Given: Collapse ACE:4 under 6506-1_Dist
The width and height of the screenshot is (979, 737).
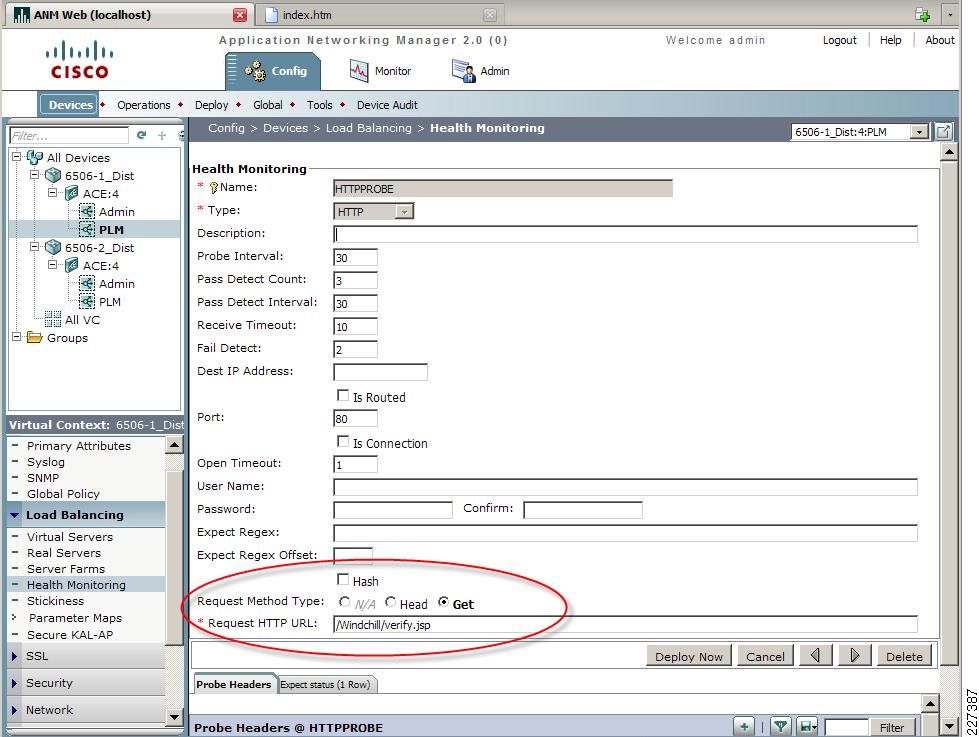Looking at the screenshot, I should 53,192.
